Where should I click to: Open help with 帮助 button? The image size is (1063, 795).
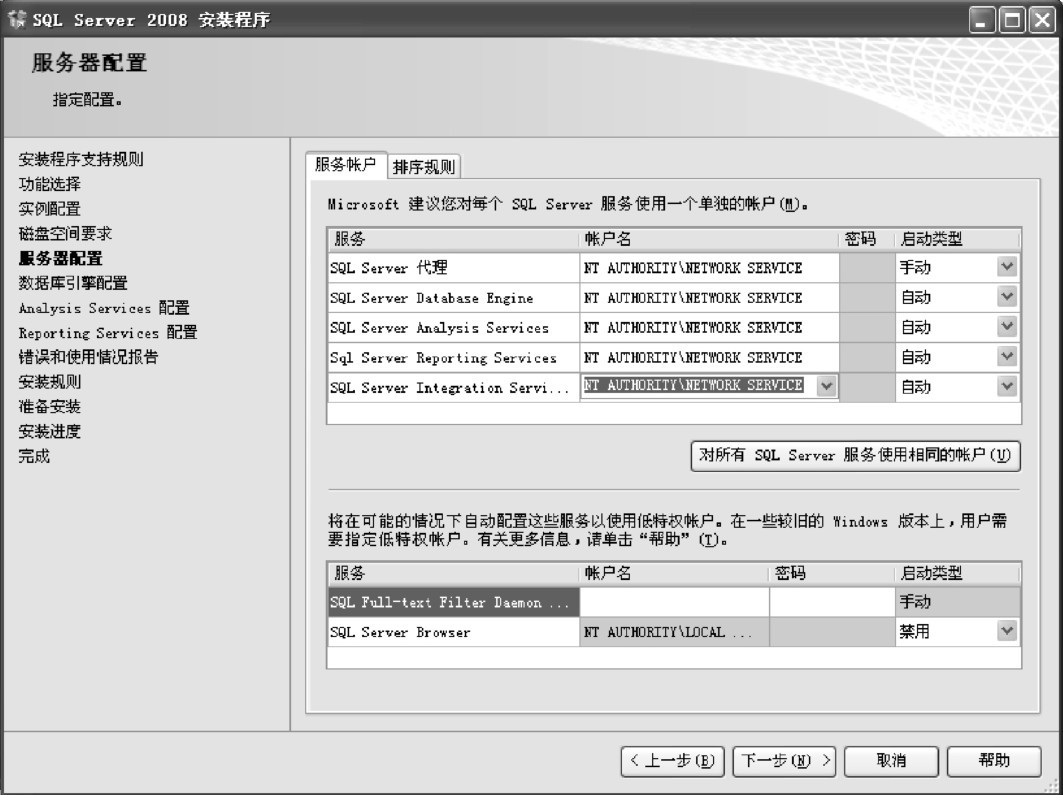(994, 761)
